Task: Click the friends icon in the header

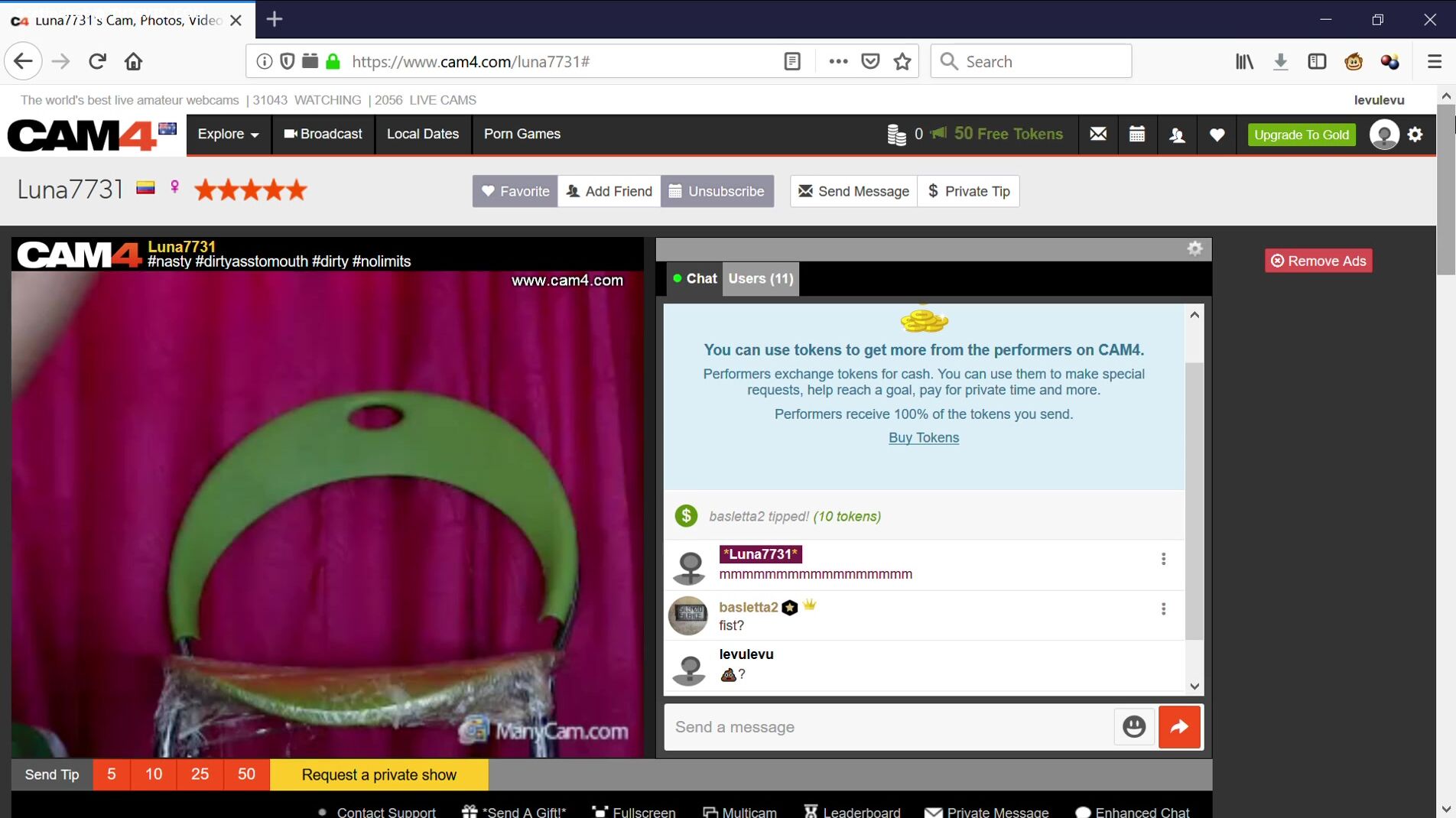Action: pos(1177,135)
